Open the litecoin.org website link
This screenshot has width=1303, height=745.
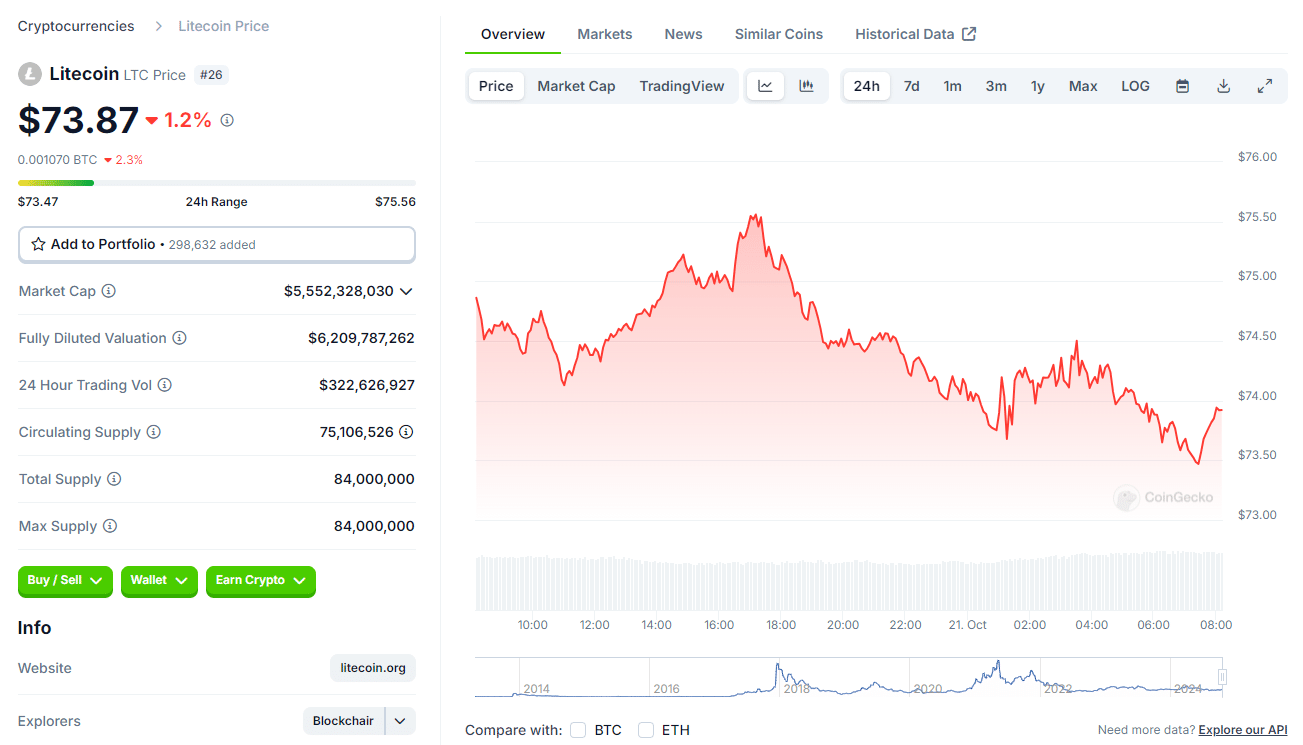pos(373,668)
